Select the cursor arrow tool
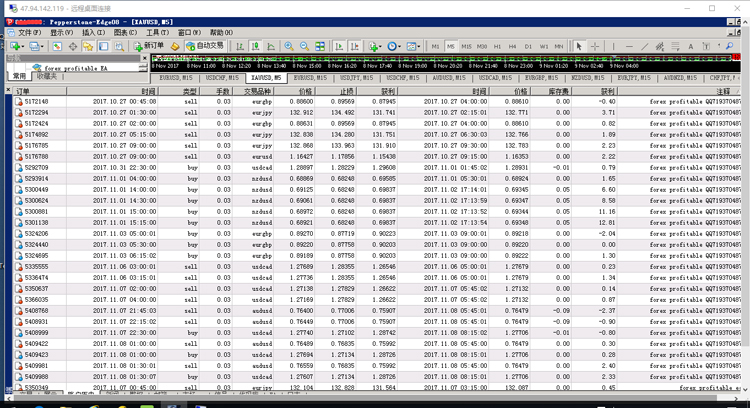The width and height of the screenshot is (750, 408). [579, 46]
